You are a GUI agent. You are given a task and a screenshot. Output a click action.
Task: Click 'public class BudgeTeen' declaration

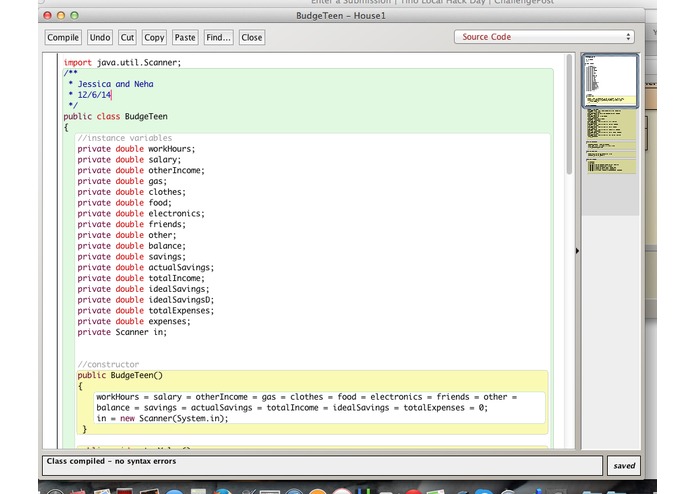coord(115,117)
